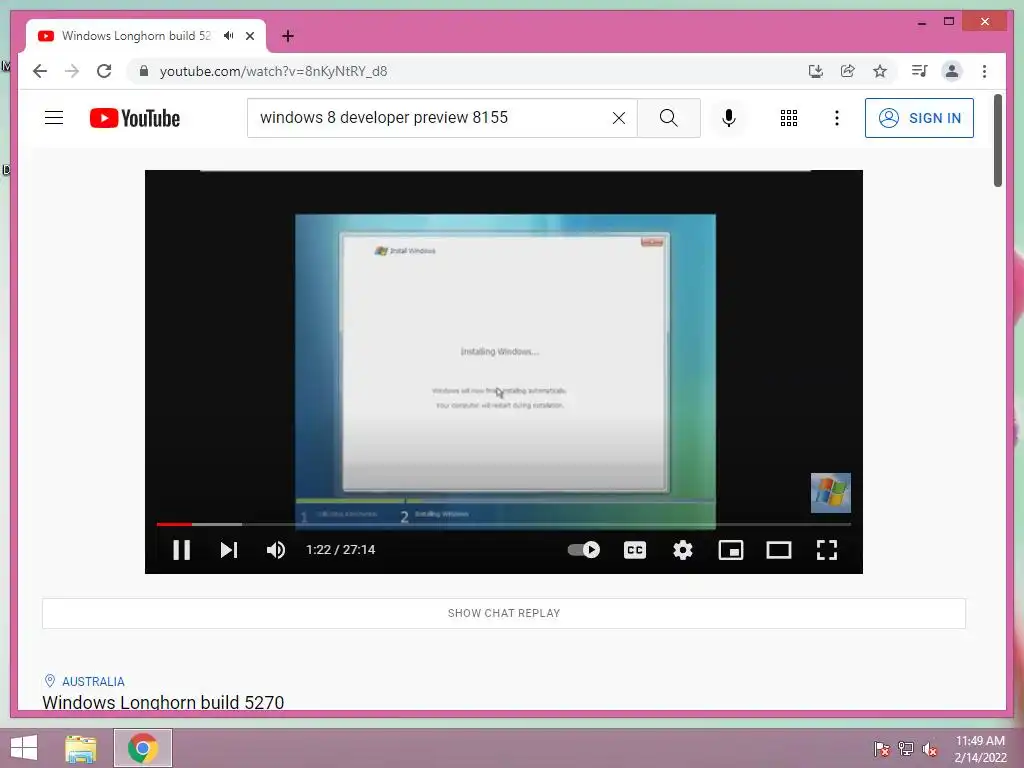1024x768 pixels.
Task: Open the network icon in system tray
Action: pos(906,748)
